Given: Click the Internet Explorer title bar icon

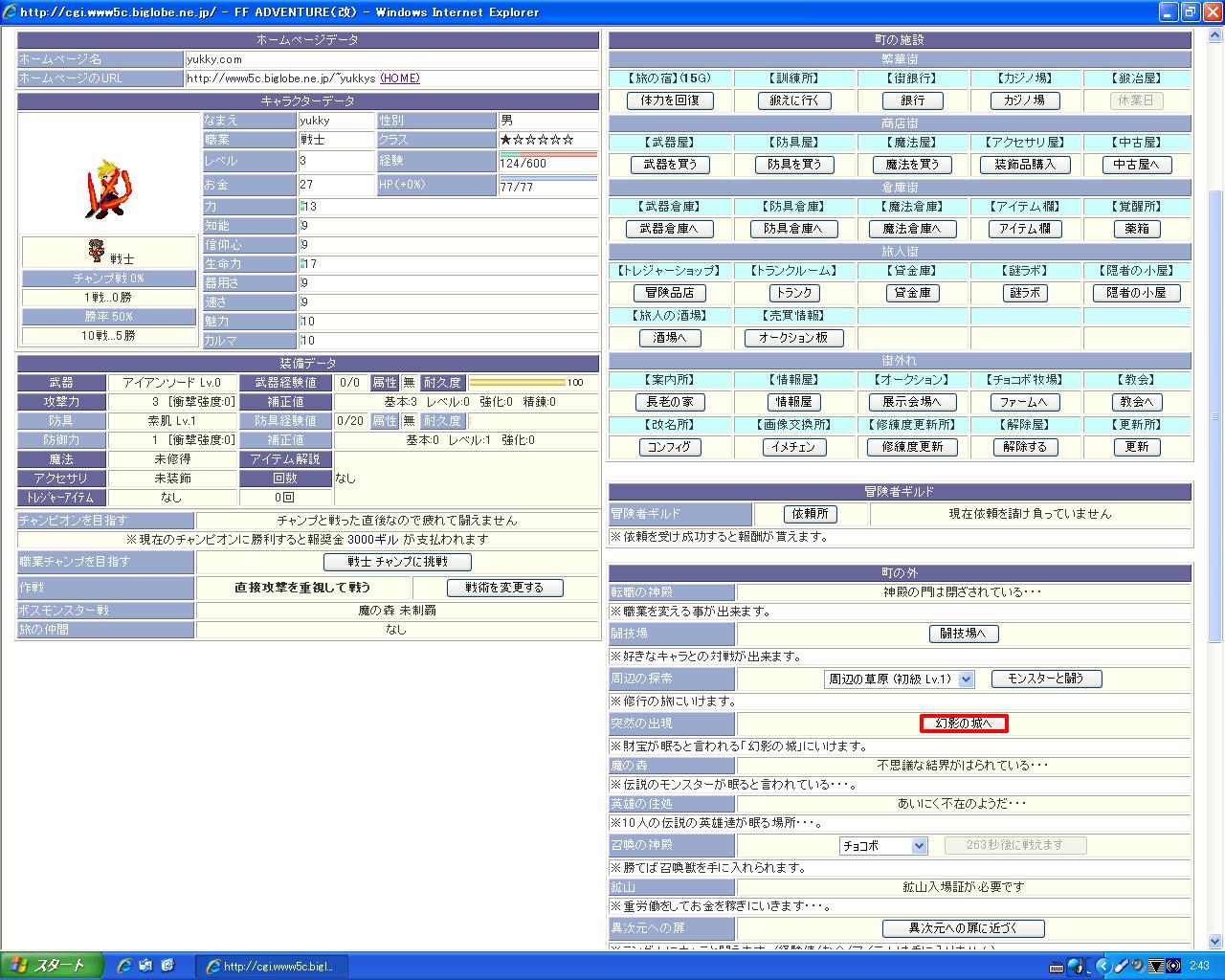Looking at the screenshot, I should click(10, 12).
